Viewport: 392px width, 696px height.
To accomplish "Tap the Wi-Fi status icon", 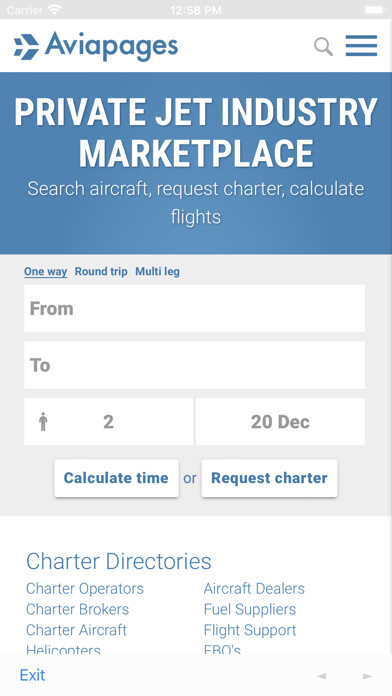I will pos(55,9).
